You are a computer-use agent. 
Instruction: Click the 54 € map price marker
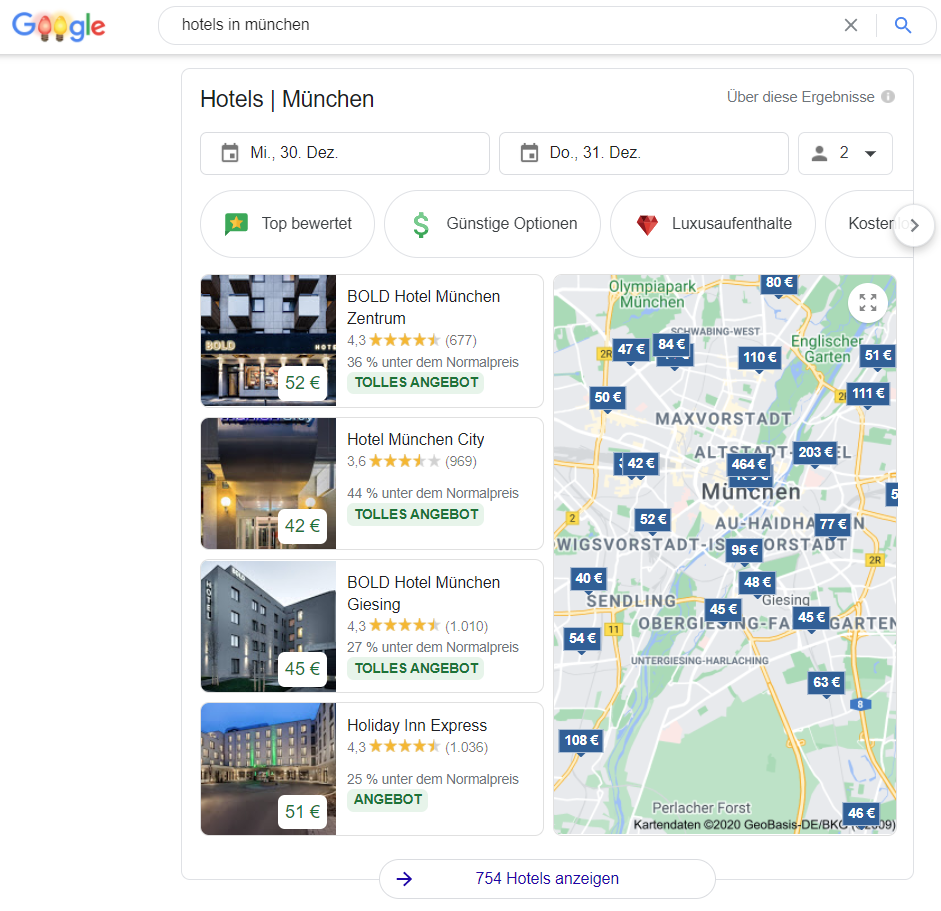[582, 639]
